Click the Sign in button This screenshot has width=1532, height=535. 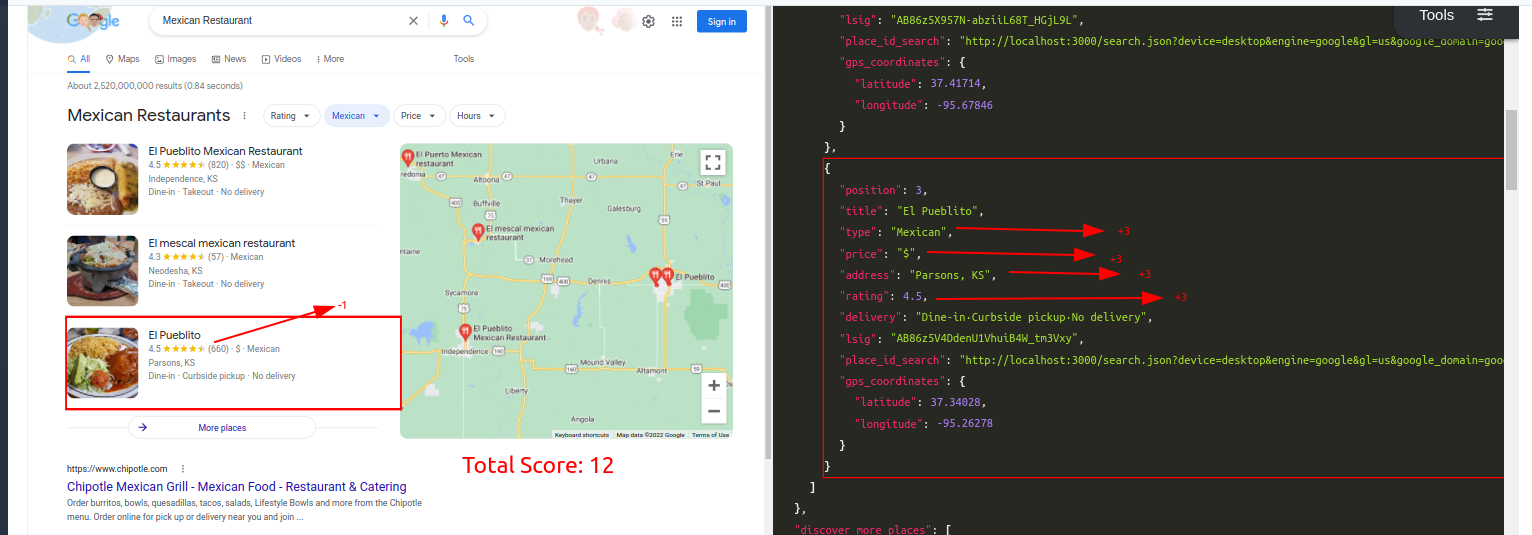pyautogui.click(x=721, y=21)
